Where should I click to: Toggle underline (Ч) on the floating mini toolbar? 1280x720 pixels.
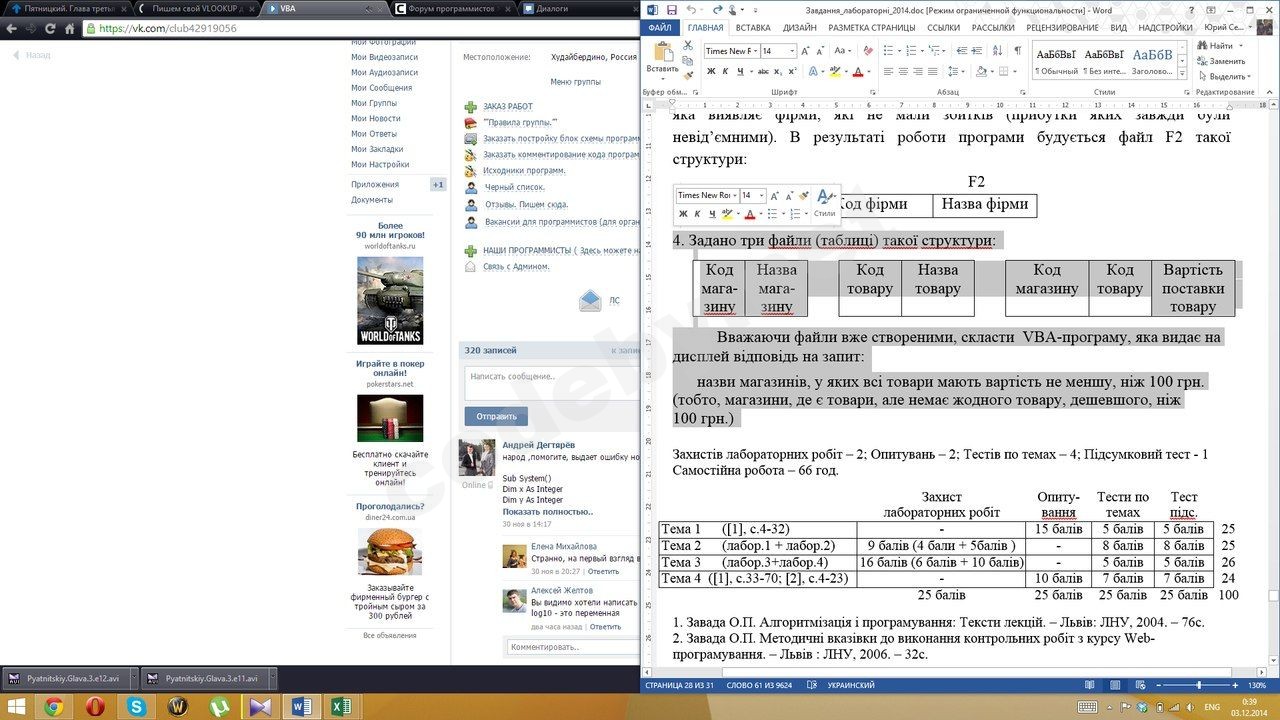712,214
